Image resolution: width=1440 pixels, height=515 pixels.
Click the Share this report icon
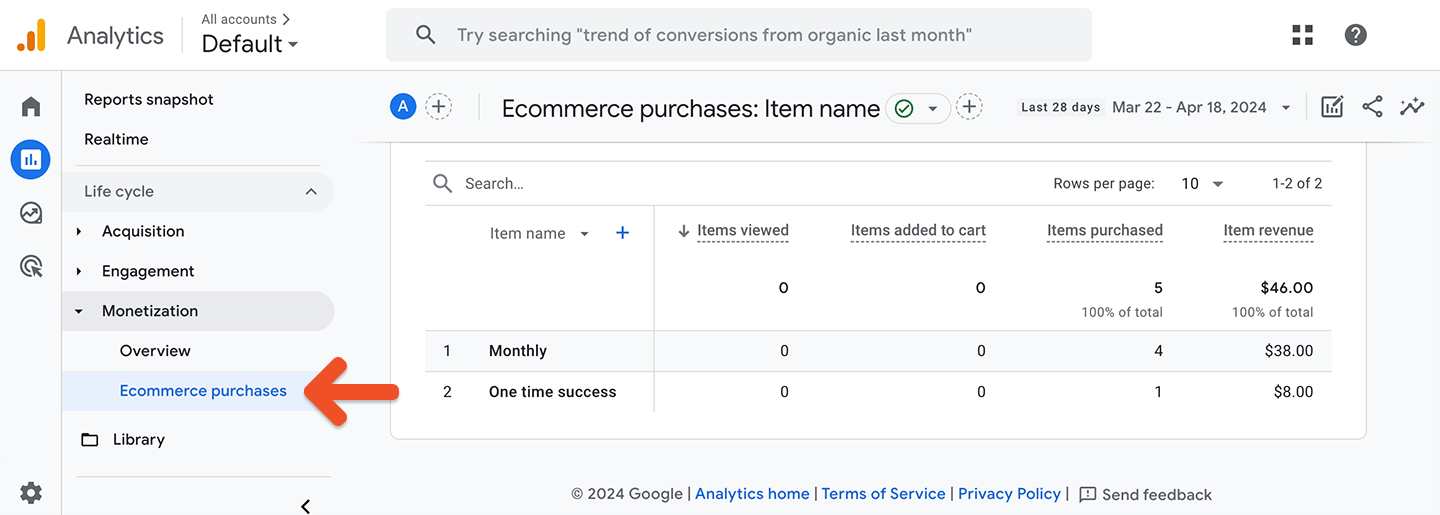point(1372,107)
